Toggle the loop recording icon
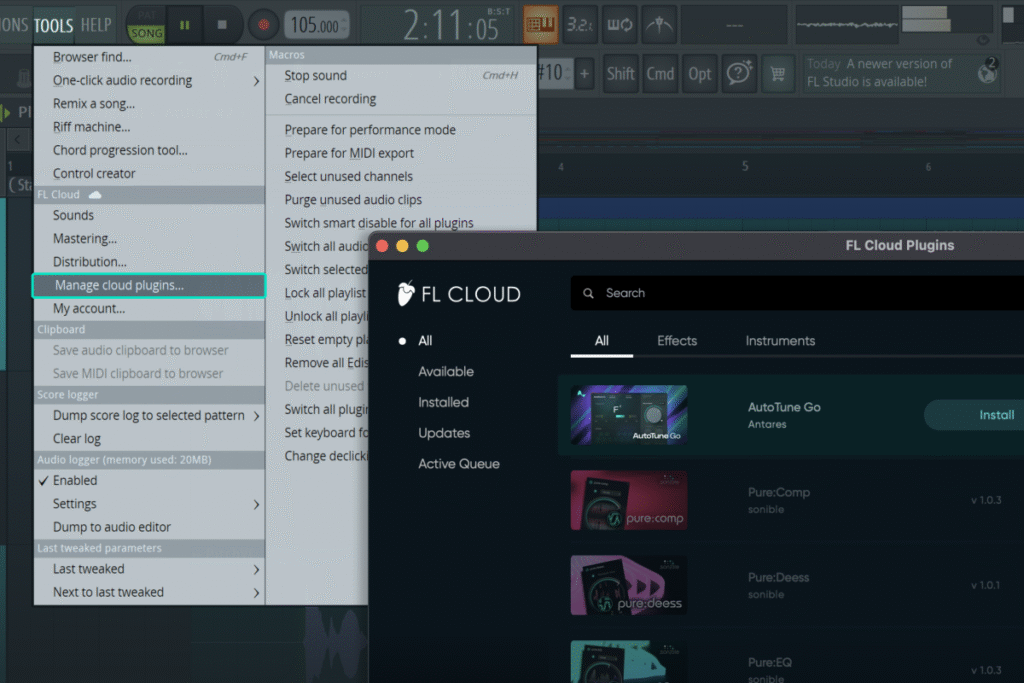The width and height of the screenshot is (1024, 683). pos(619,25)
